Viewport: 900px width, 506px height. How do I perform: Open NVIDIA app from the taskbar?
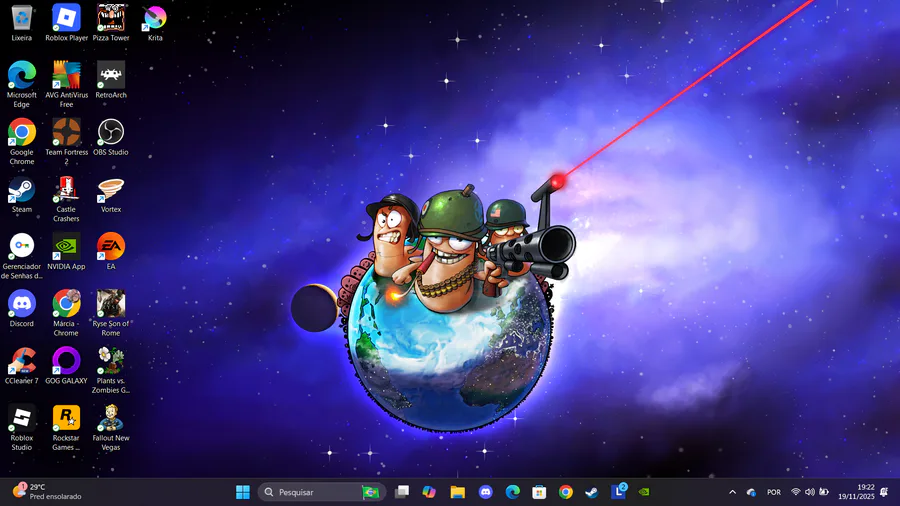point(645,492)
